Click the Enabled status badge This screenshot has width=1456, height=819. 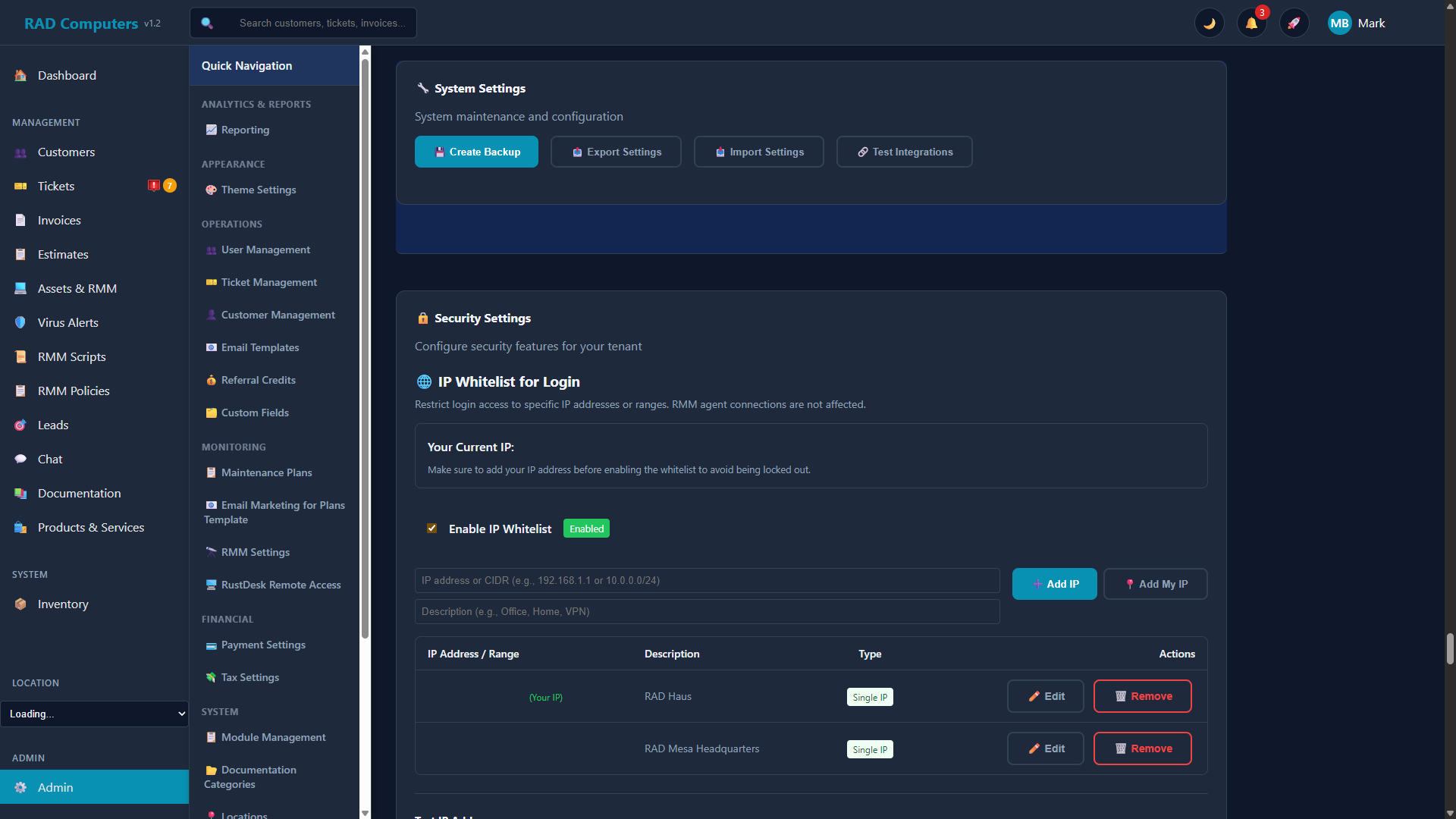click(585, 528)
